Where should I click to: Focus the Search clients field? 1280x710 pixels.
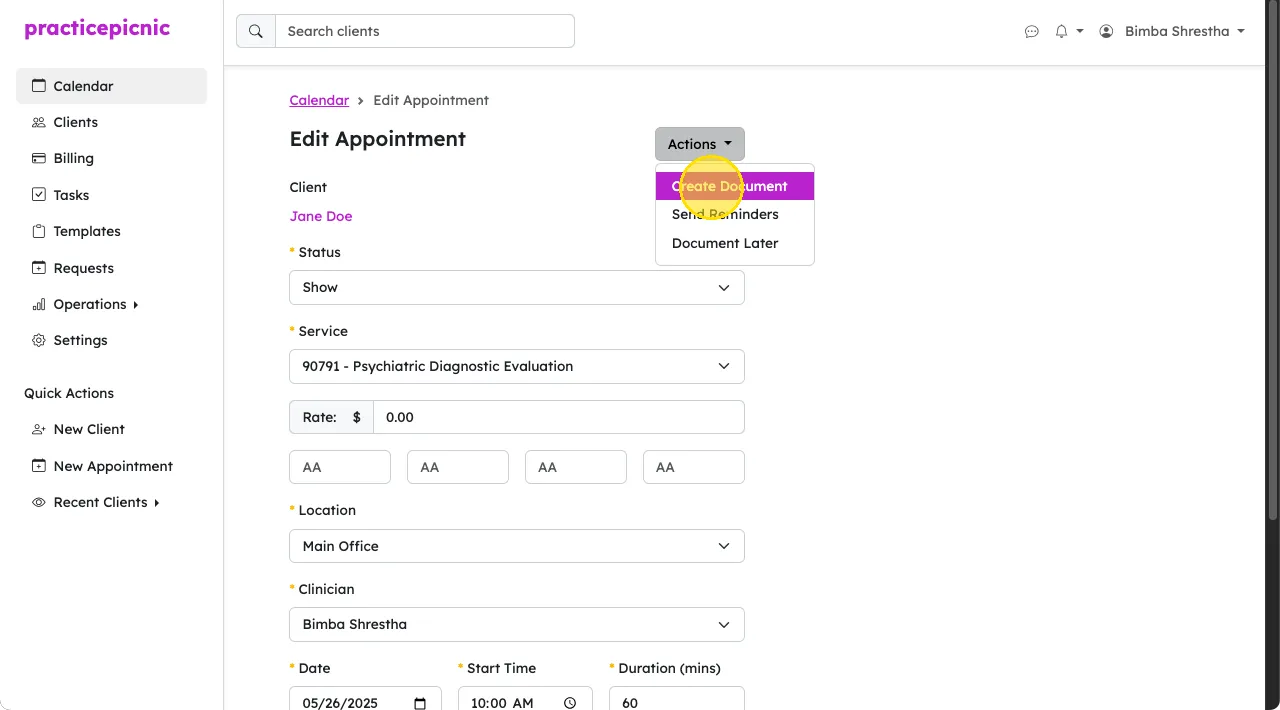point(424,31)
